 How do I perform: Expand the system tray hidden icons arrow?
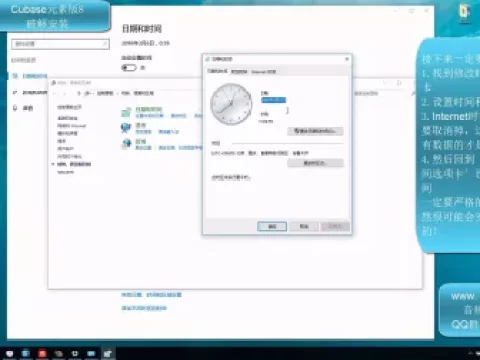click(x=470, y=353)
